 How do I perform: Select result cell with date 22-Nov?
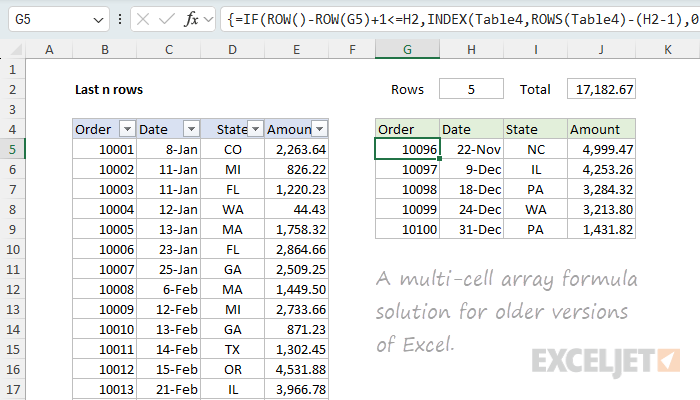pyautogui.click(x=471, y=150)
